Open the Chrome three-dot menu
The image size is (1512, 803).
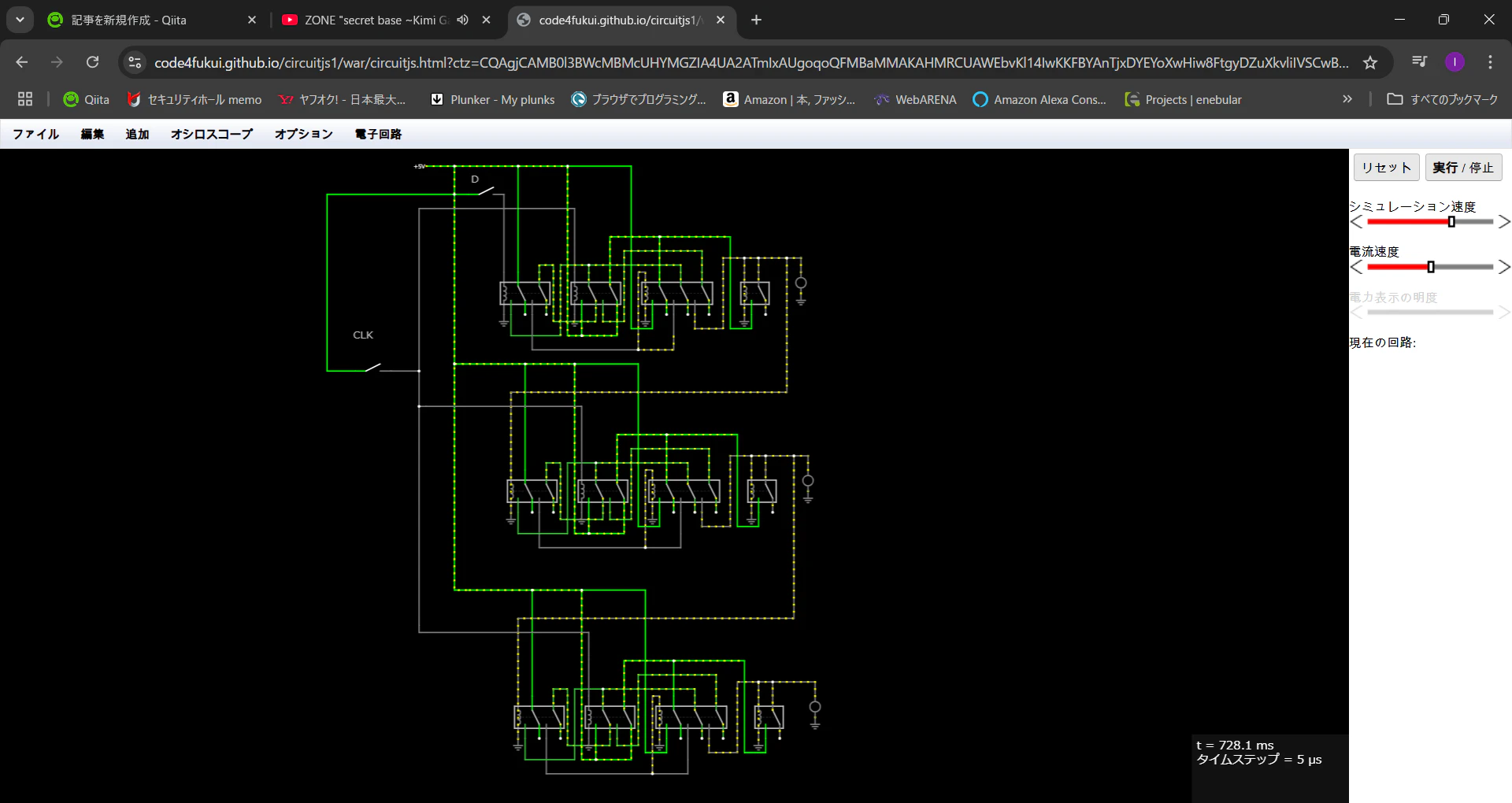coord(1490,61)
